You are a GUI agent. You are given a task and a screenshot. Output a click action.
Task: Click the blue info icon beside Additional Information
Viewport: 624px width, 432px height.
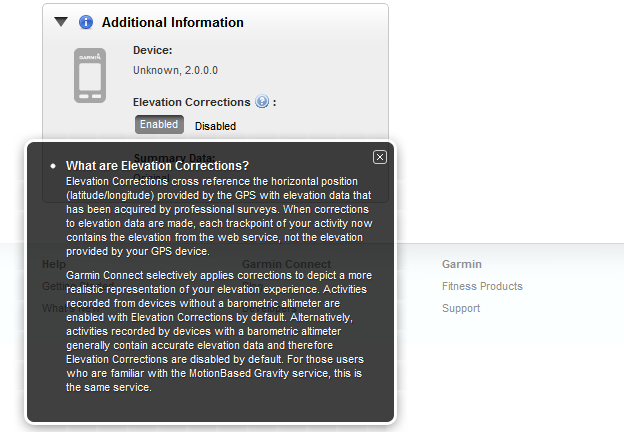pyautogui.click(x=86, y=22)
